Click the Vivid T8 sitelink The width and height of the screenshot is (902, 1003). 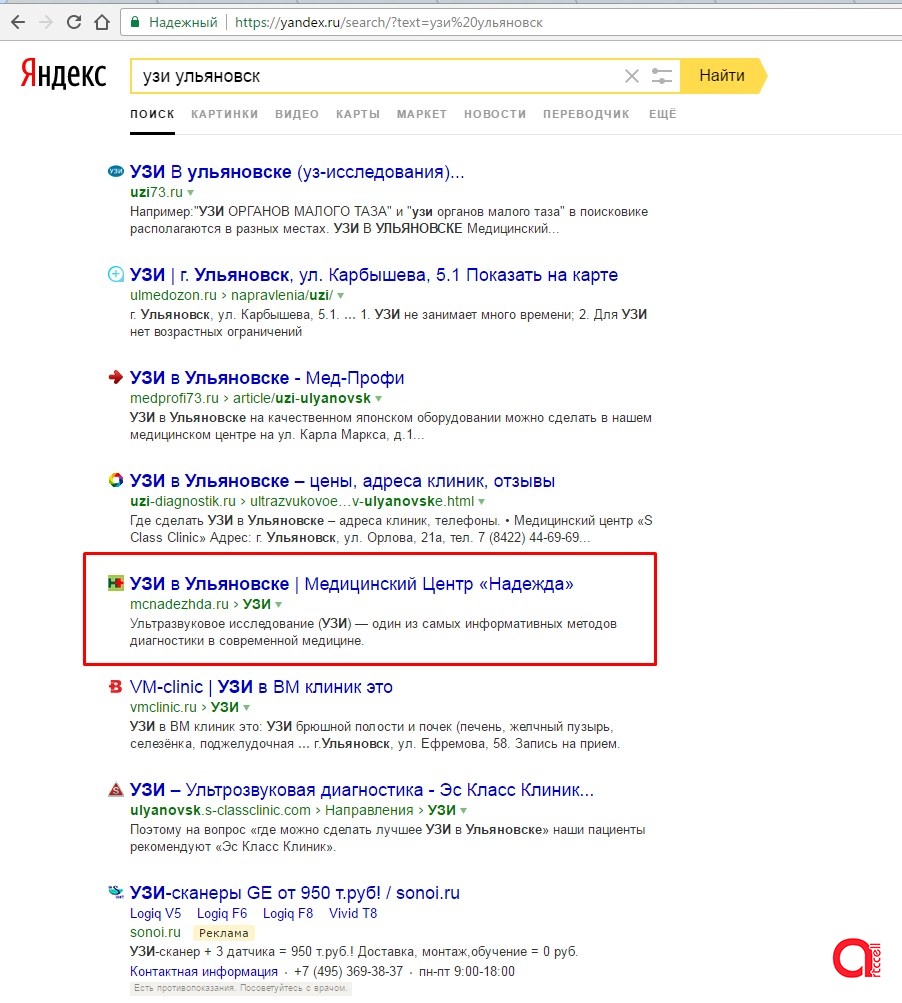[353, 913]
